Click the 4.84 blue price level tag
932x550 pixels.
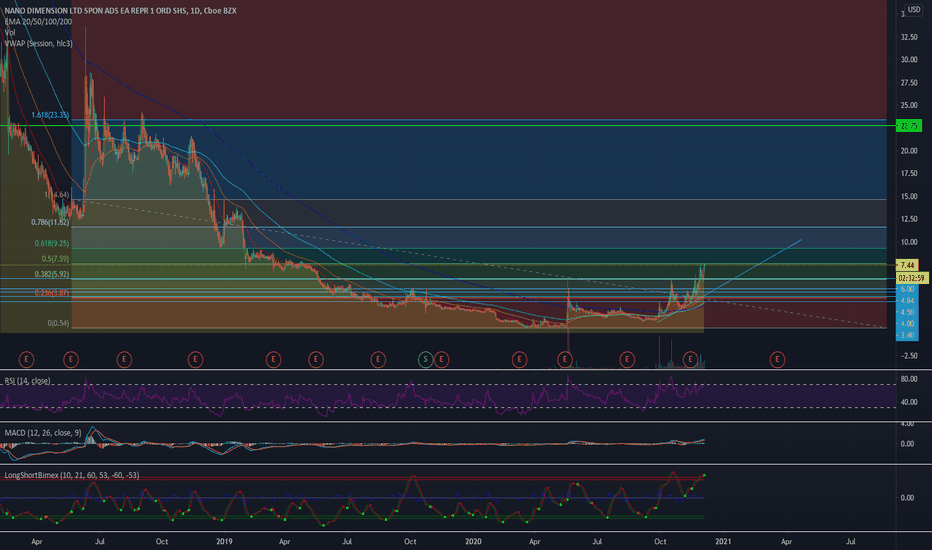tap(907, 300)
